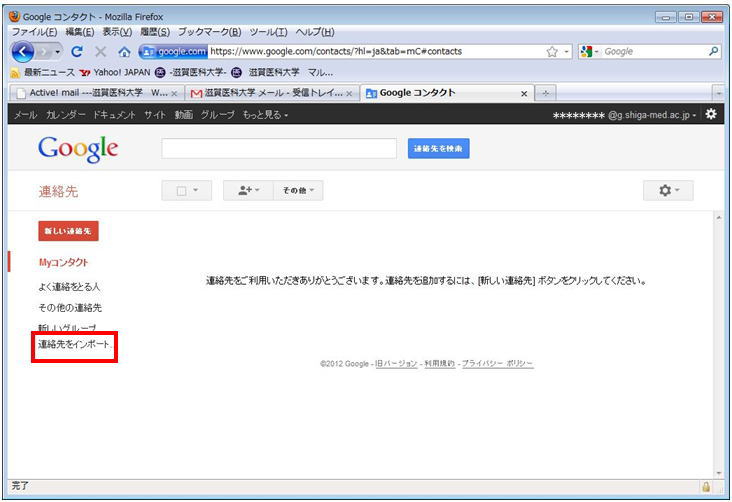The height and width of the screenshot is (502, 732).
Task: Open the 最新ニュース feed bookmark
Action: [43, 72]
